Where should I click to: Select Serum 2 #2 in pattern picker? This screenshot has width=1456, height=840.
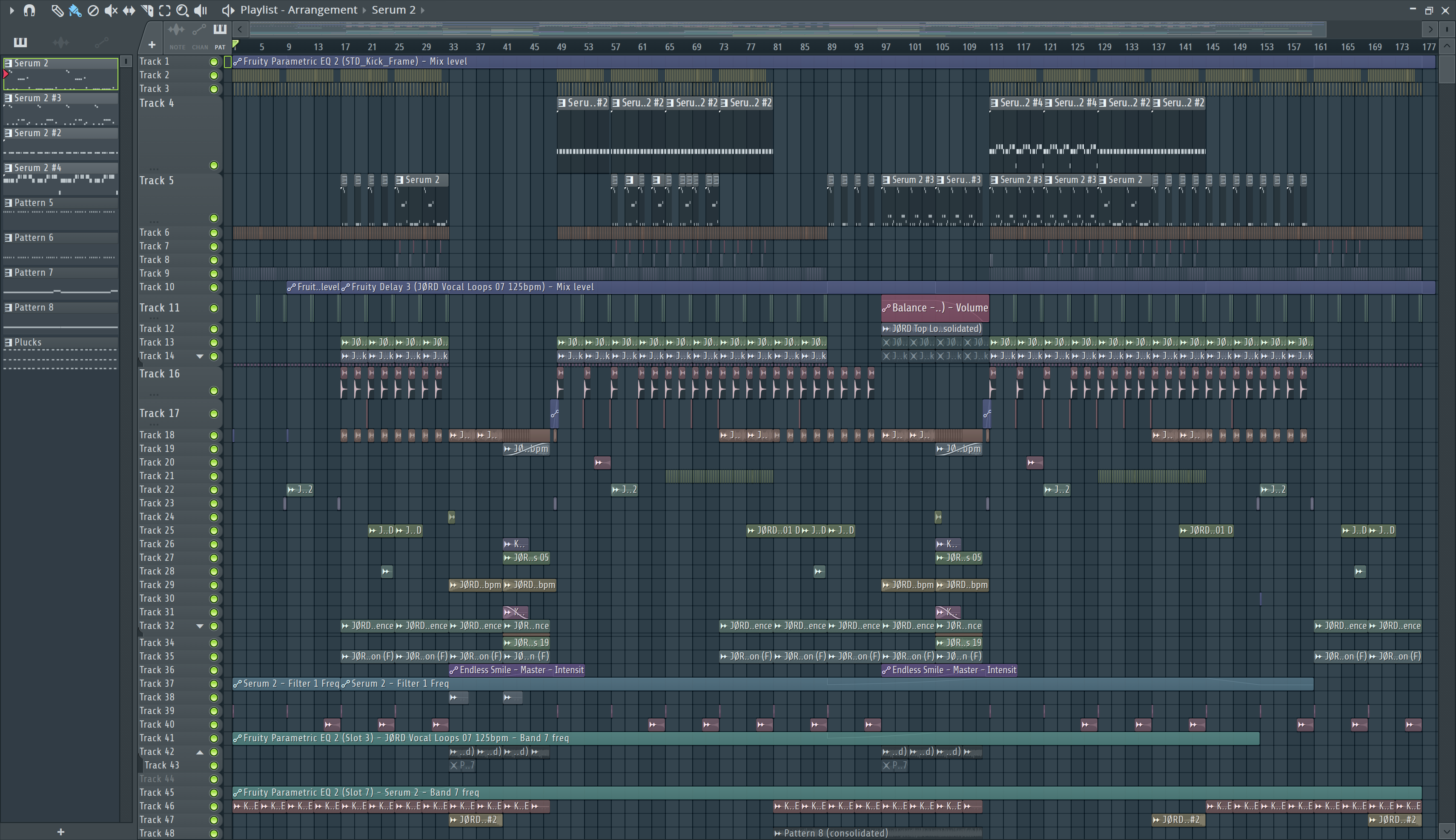pyautogui.click(x=60, y=144)
